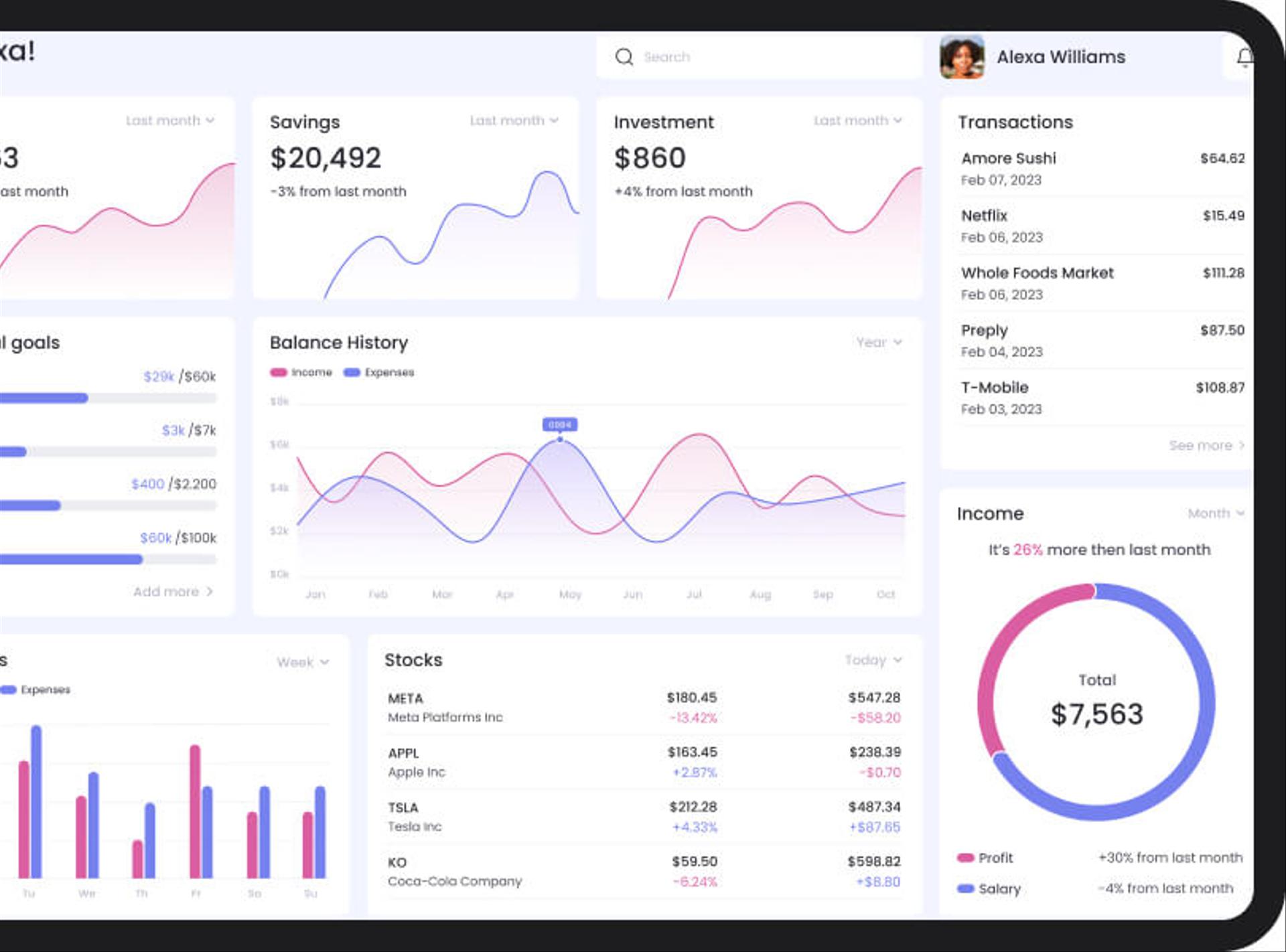Click Transactions panel heading

coord(1015,122)
